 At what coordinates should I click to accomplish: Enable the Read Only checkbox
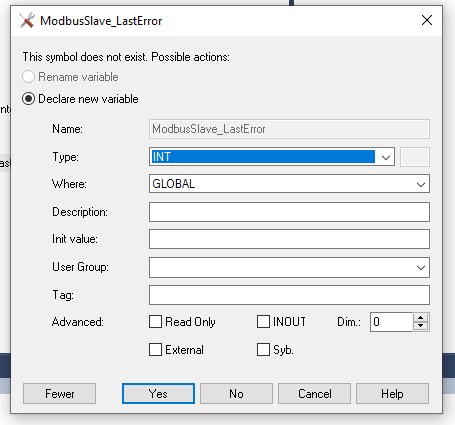click(155, 322)
